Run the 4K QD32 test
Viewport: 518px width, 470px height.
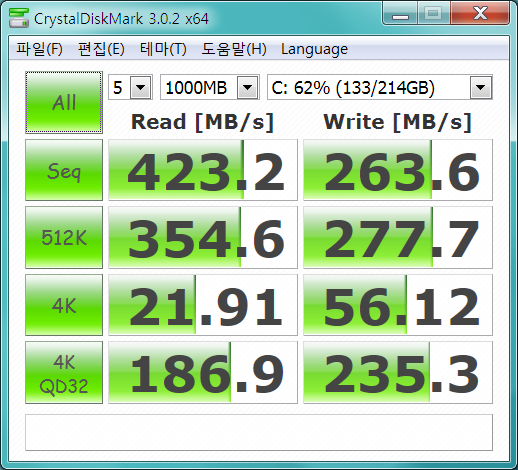click(64, 372)
